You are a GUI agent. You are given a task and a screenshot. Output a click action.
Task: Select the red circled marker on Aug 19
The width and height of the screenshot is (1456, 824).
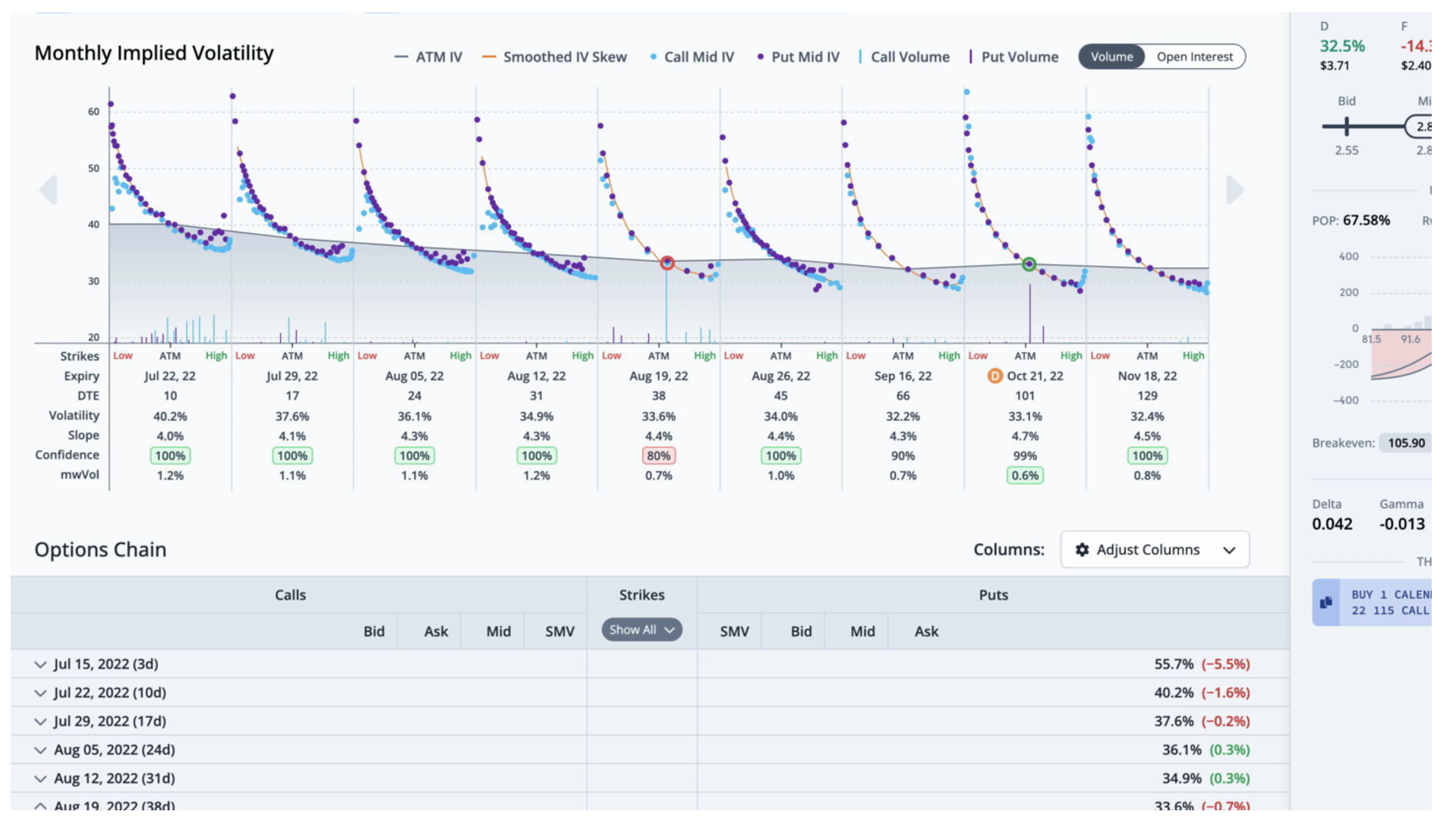(x=667, y=263)
